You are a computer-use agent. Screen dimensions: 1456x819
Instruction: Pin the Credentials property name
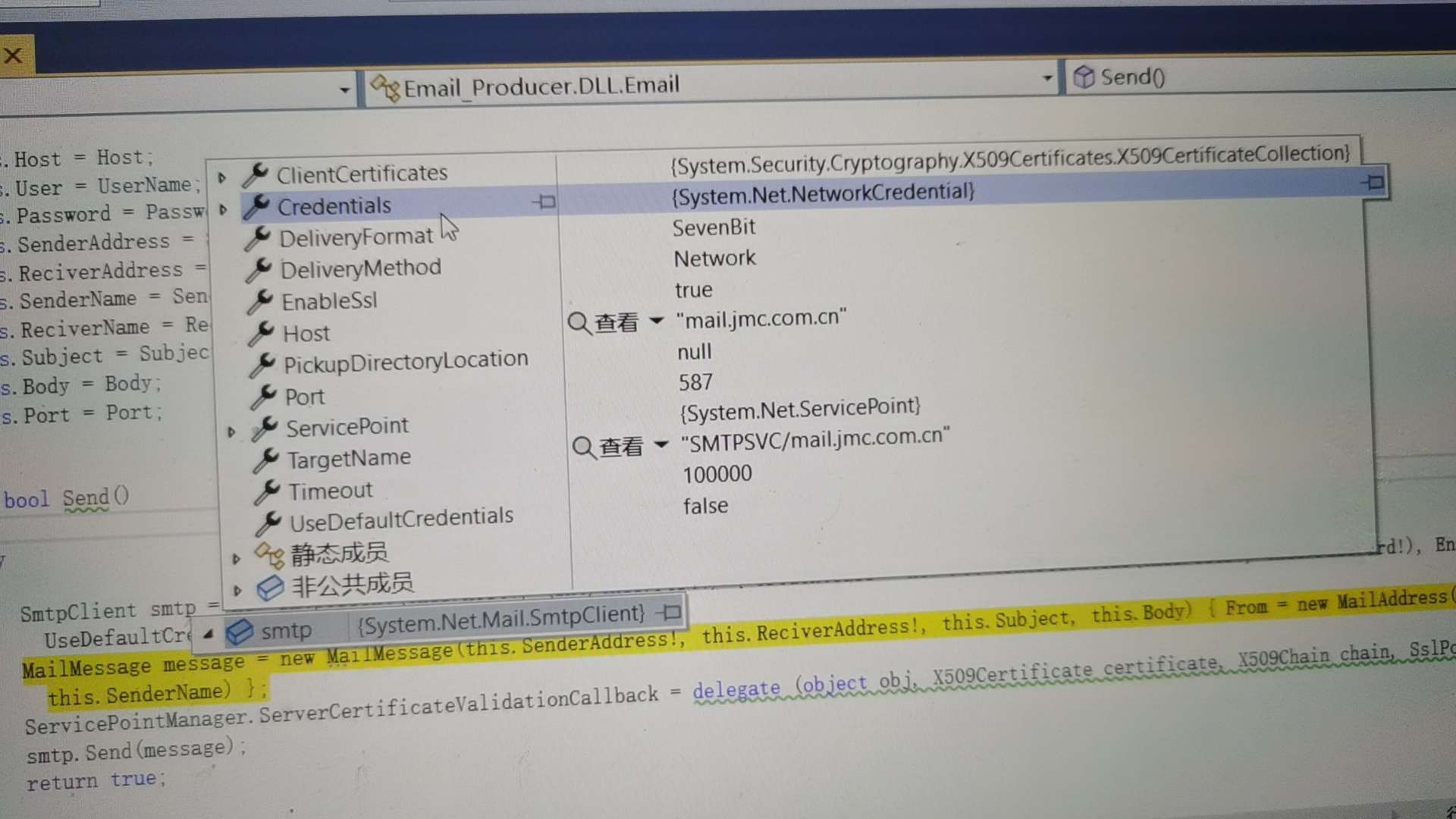(544, 202)
